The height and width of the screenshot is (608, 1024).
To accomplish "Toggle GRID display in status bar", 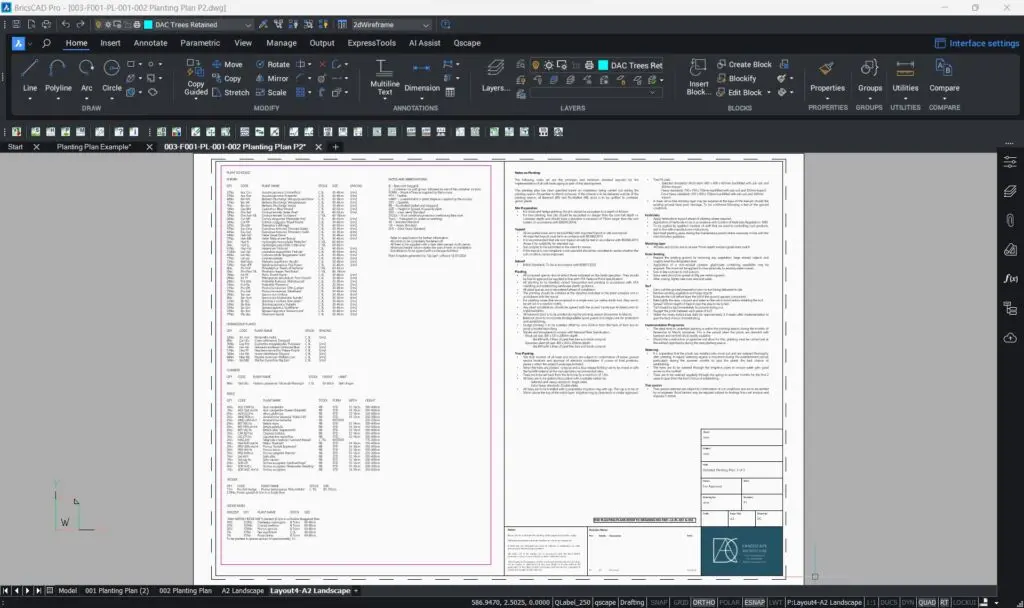I will 679,603.
